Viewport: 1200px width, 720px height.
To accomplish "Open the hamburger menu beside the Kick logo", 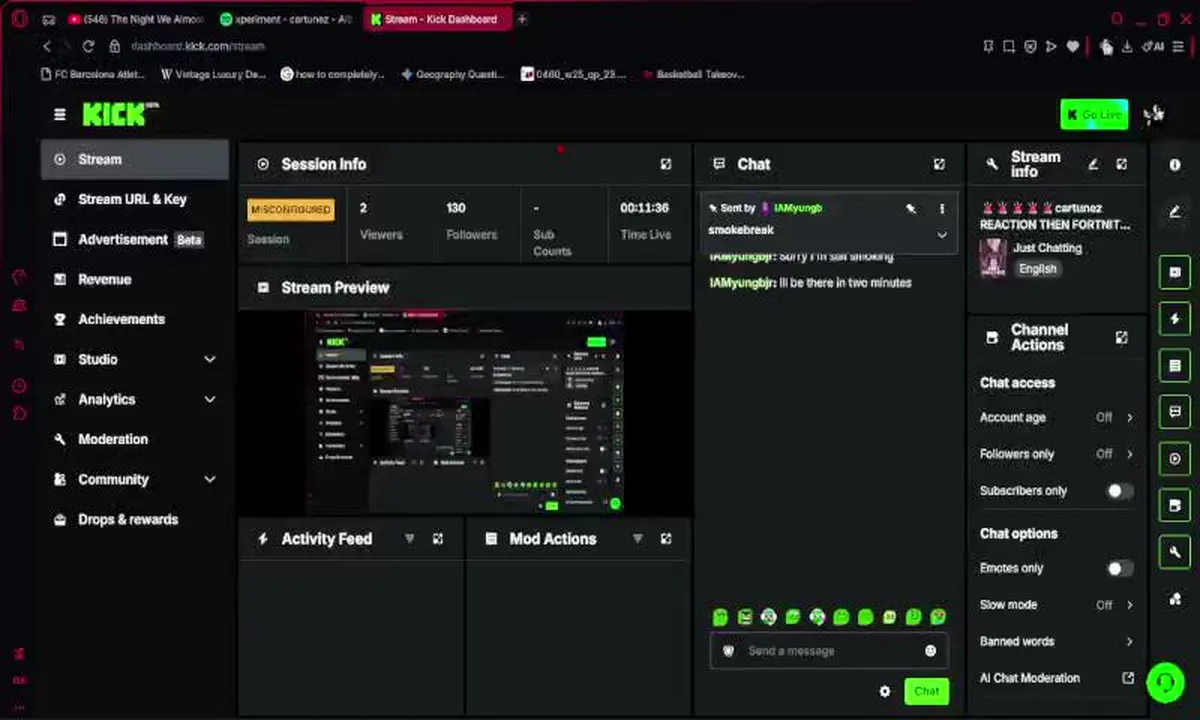I will tap(60, 115).
